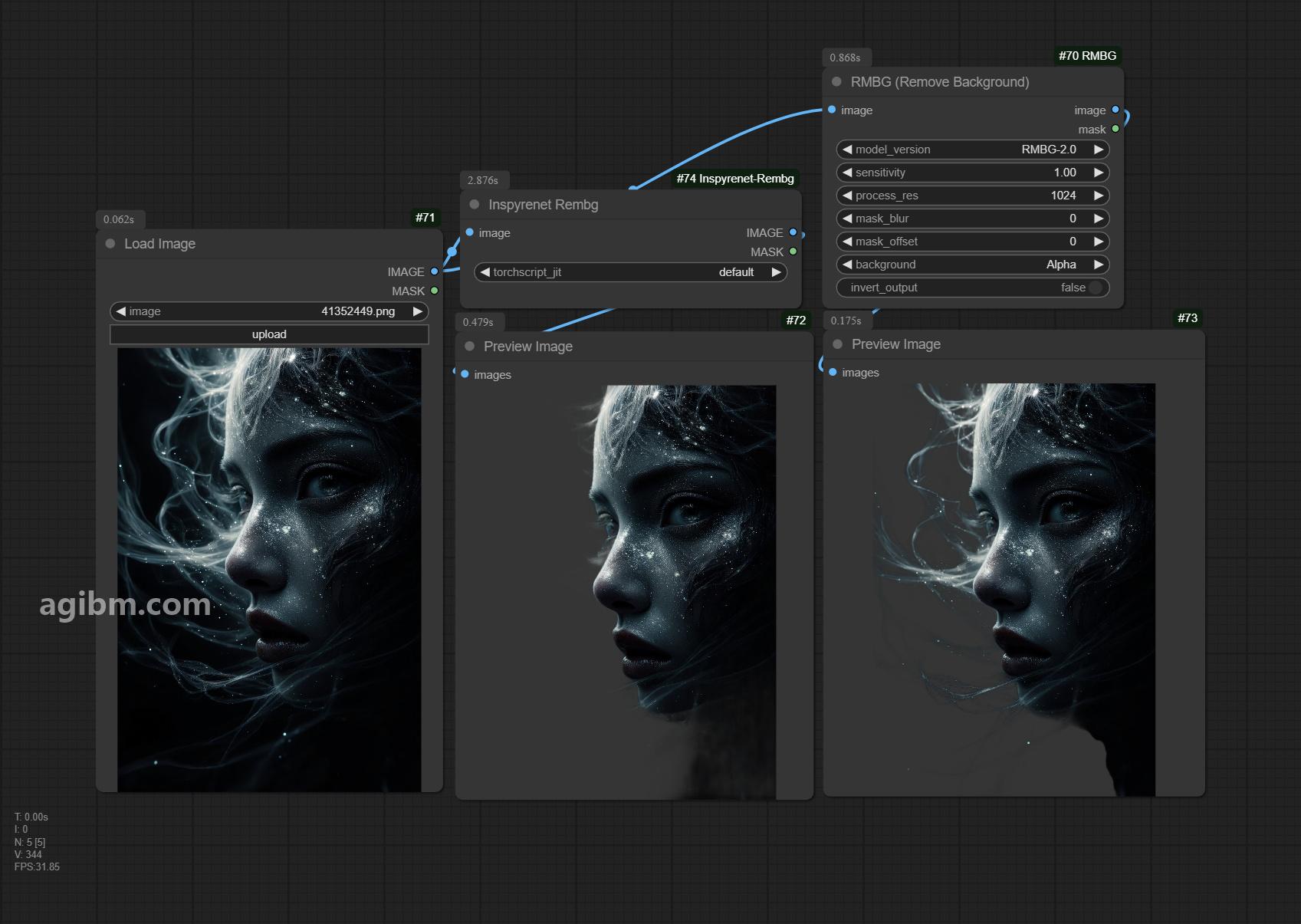Click images input port on Preview #72
The image size is (1301, 924).
point(465,374)
